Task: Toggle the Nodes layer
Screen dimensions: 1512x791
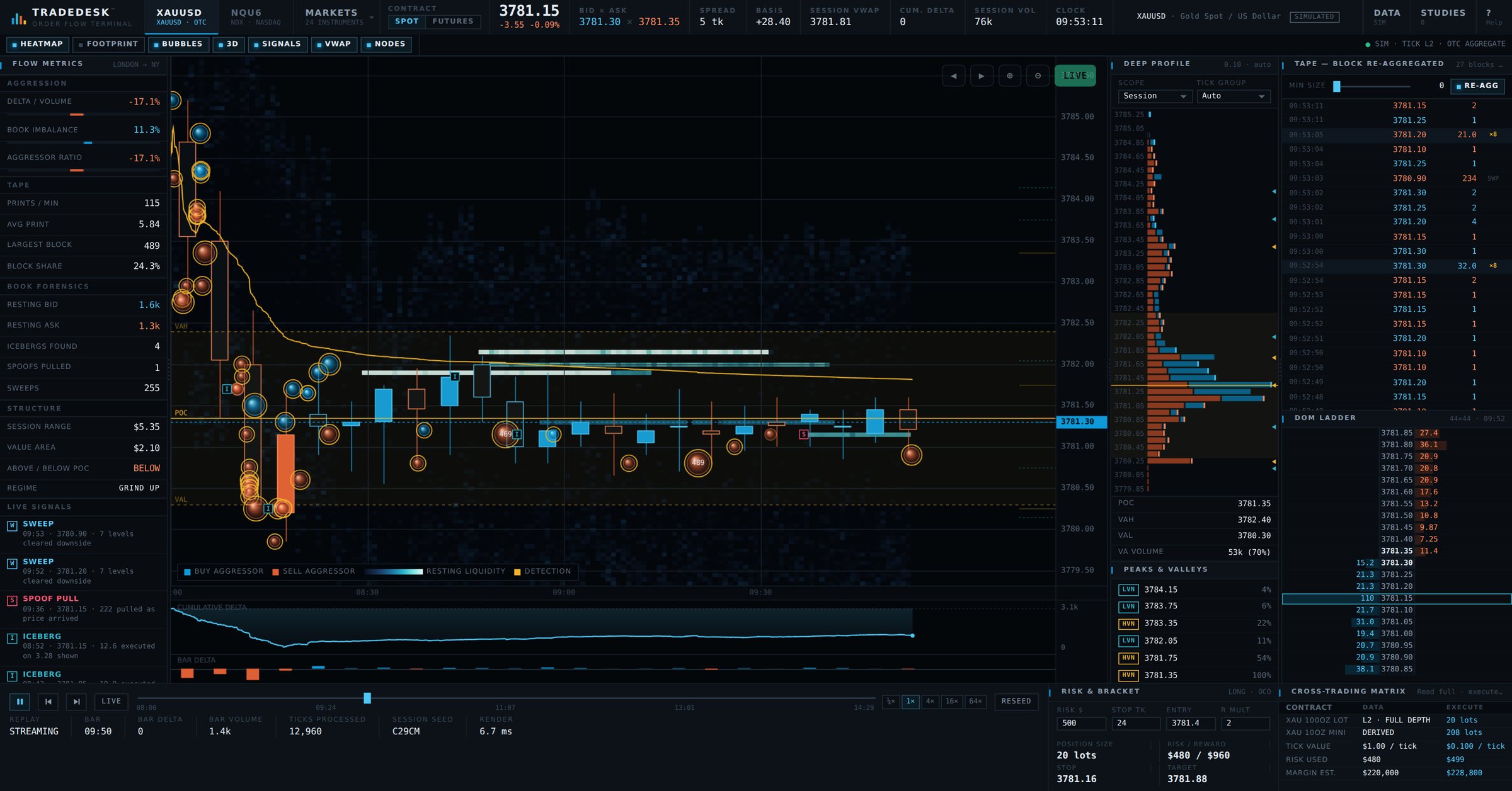Action: coord(386,44)
